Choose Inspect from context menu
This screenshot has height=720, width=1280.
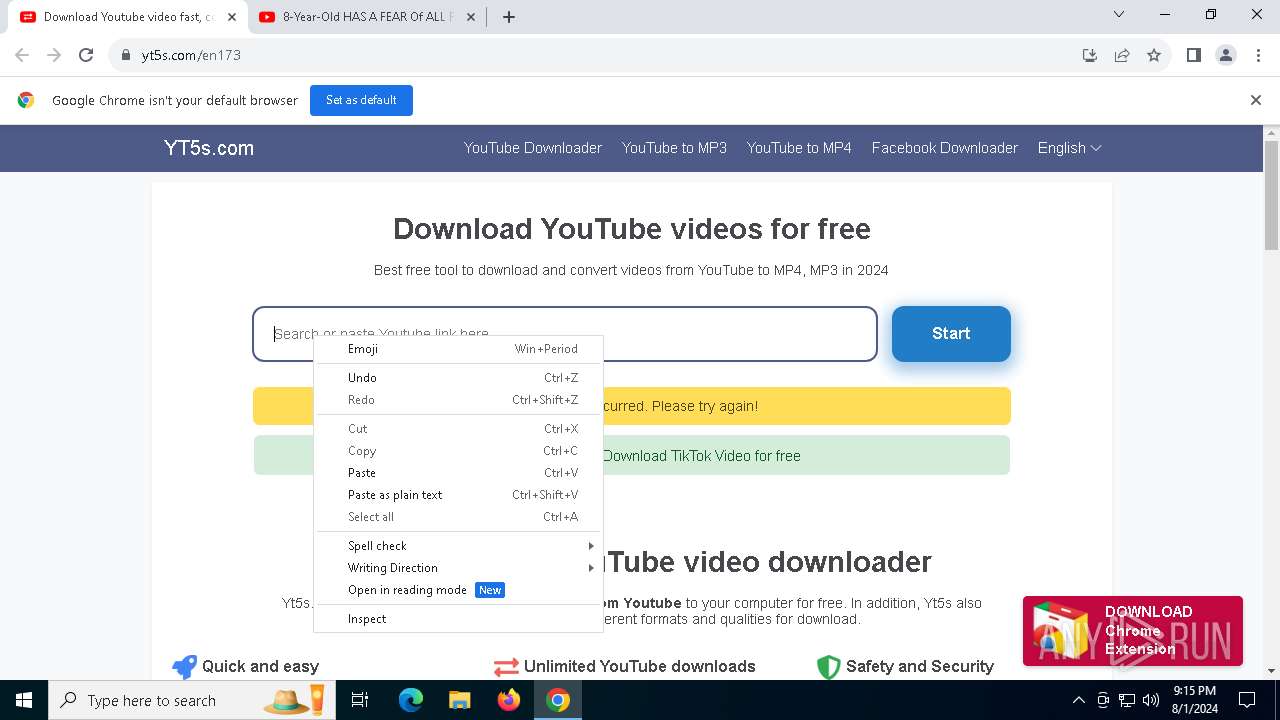pos(459,619)
